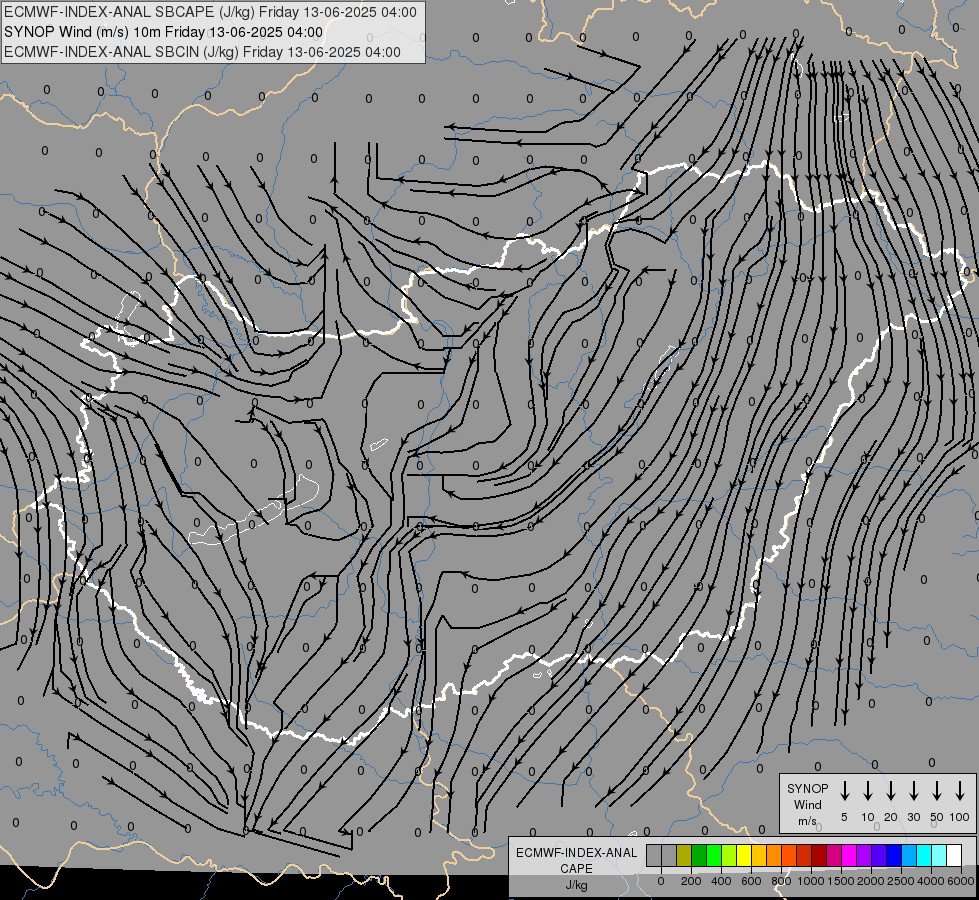
Task: Pick the pale cyan swatch after 4000
Action: [x=939, y=855]
